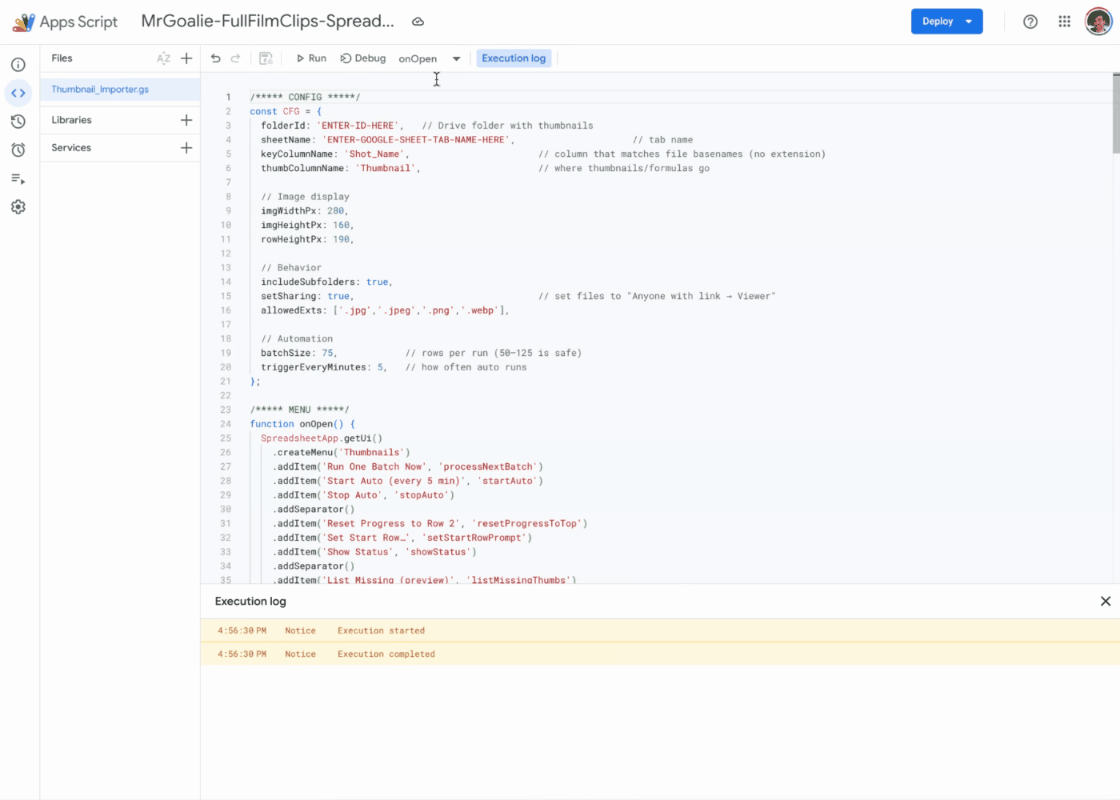Start the Debug session
The width and height of the screenshot is (1120, 800).
pyautogui.click(x=362, y=58)
